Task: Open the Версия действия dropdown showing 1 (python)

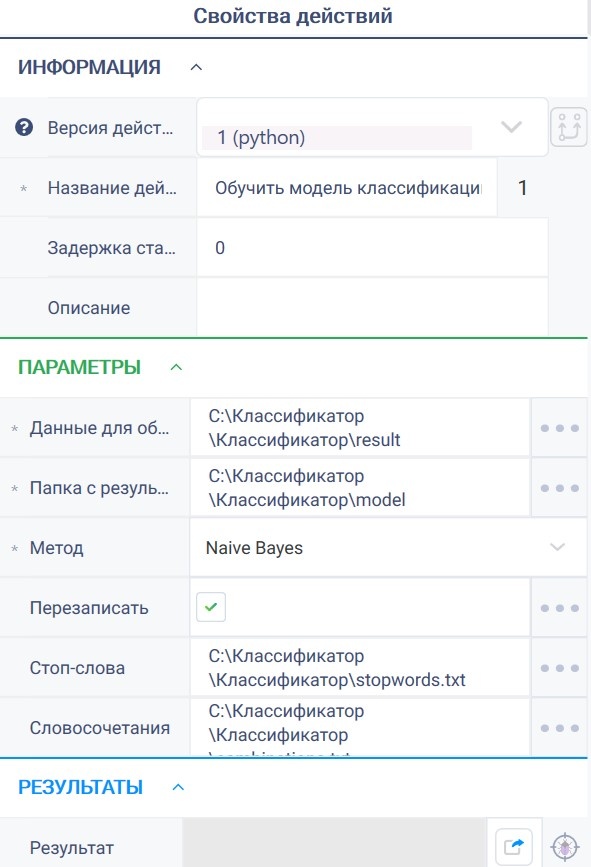Action: [x=372, y=128]
